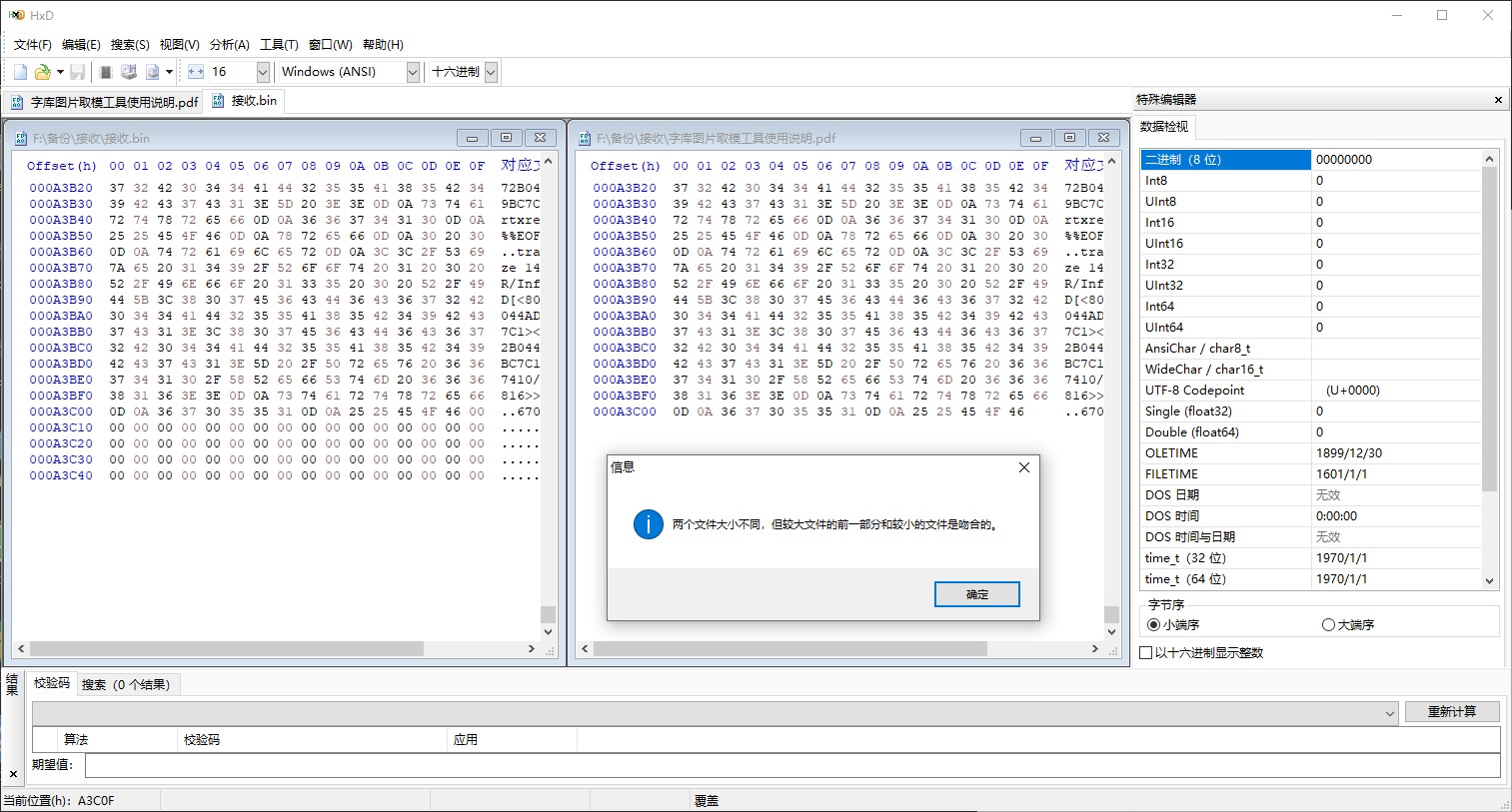Click the PDF window horizontal scrollbar thumb

[790, 649]
